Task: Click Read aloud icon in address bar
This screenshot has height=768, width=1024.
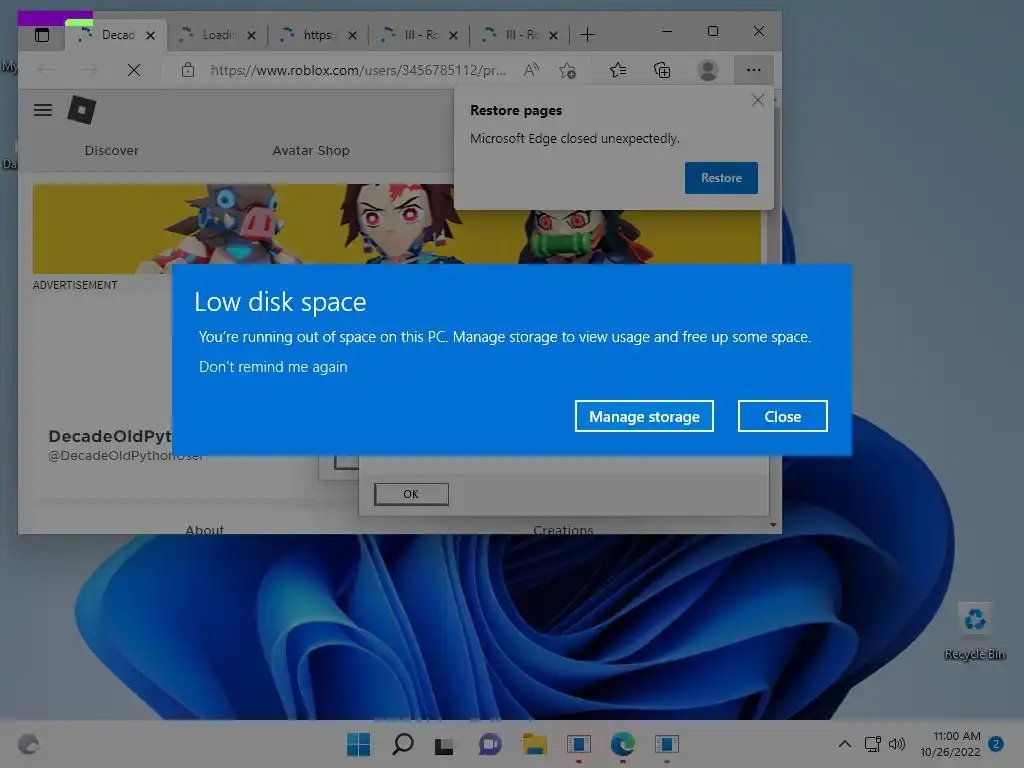Action: 532,70
